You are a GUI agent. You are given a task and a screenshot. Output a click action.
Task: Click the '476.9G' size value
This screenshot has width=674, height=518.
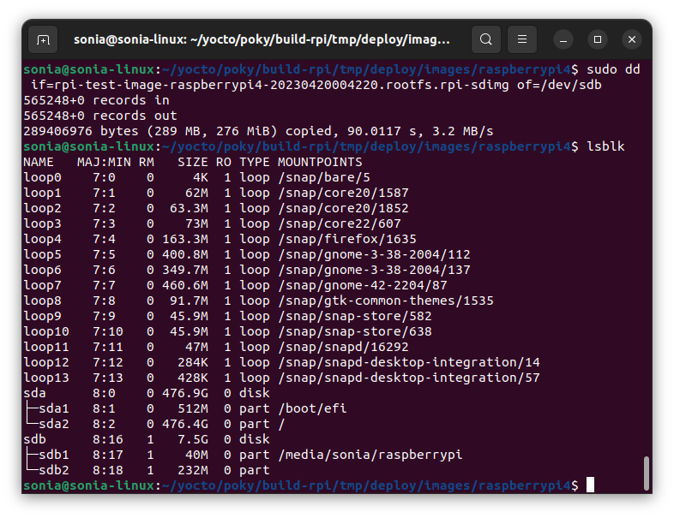pyautogui.click(x=185, y=394)
